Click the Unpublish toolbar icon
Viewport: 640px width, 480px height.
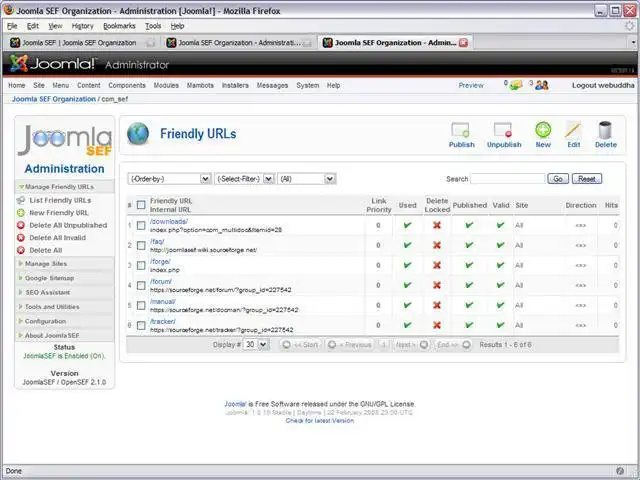503,131
